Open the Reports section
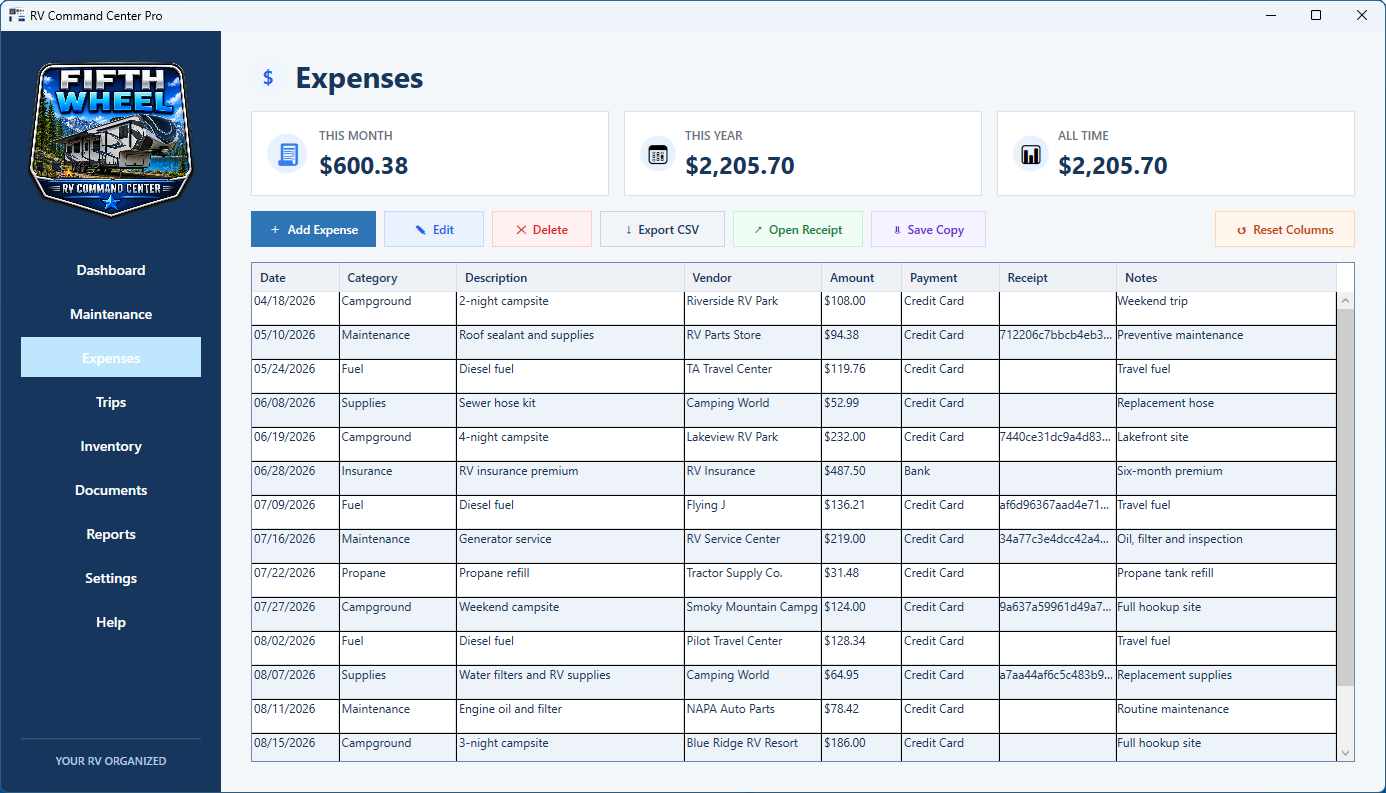Viewport: 1386px width, 793px height. click(x=111, y=534)
